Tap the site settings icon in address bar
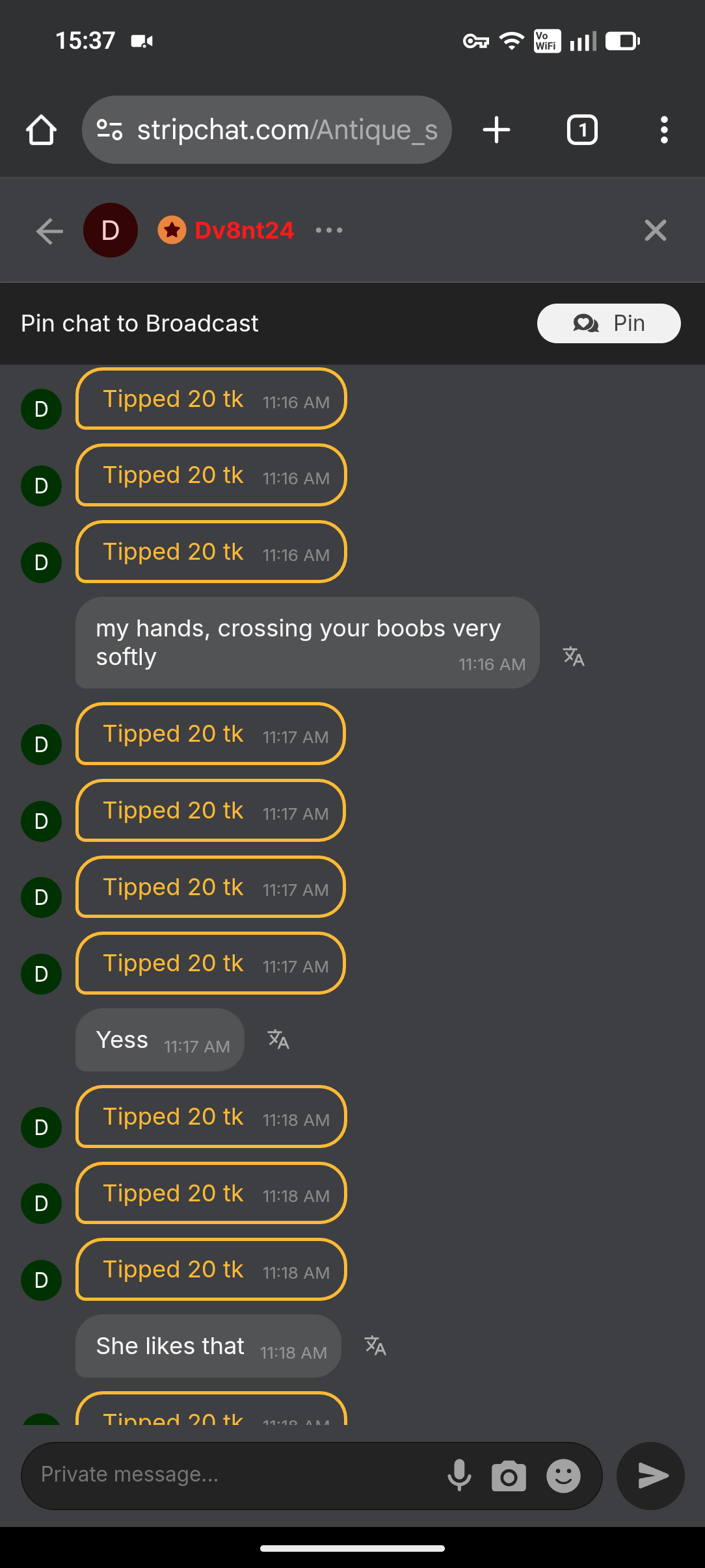Image resolution: width=705 pixels, height=1568 pixels. point(109,130)
